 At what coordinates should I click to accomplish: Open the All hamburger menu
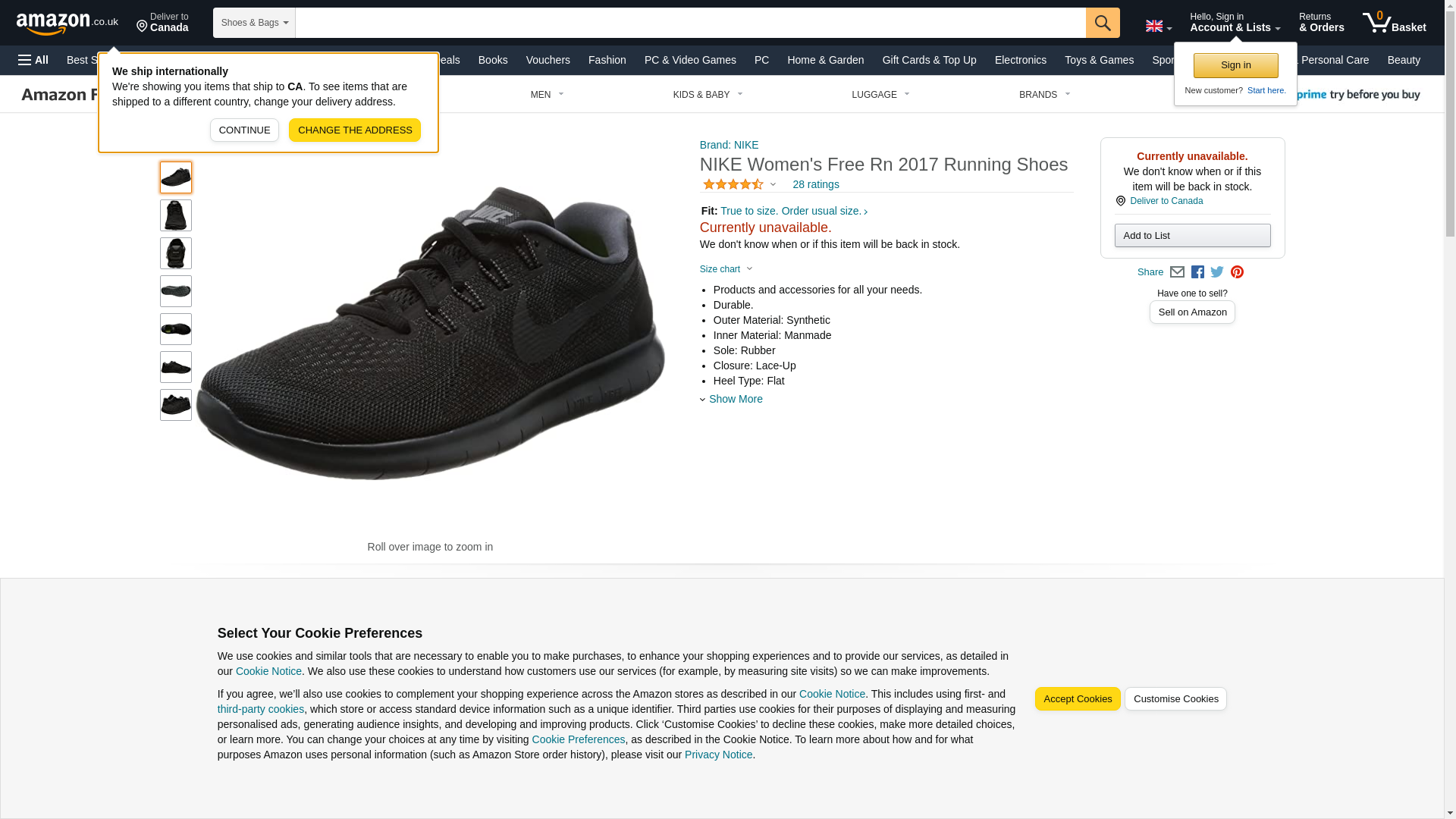[x=33, y=60]
